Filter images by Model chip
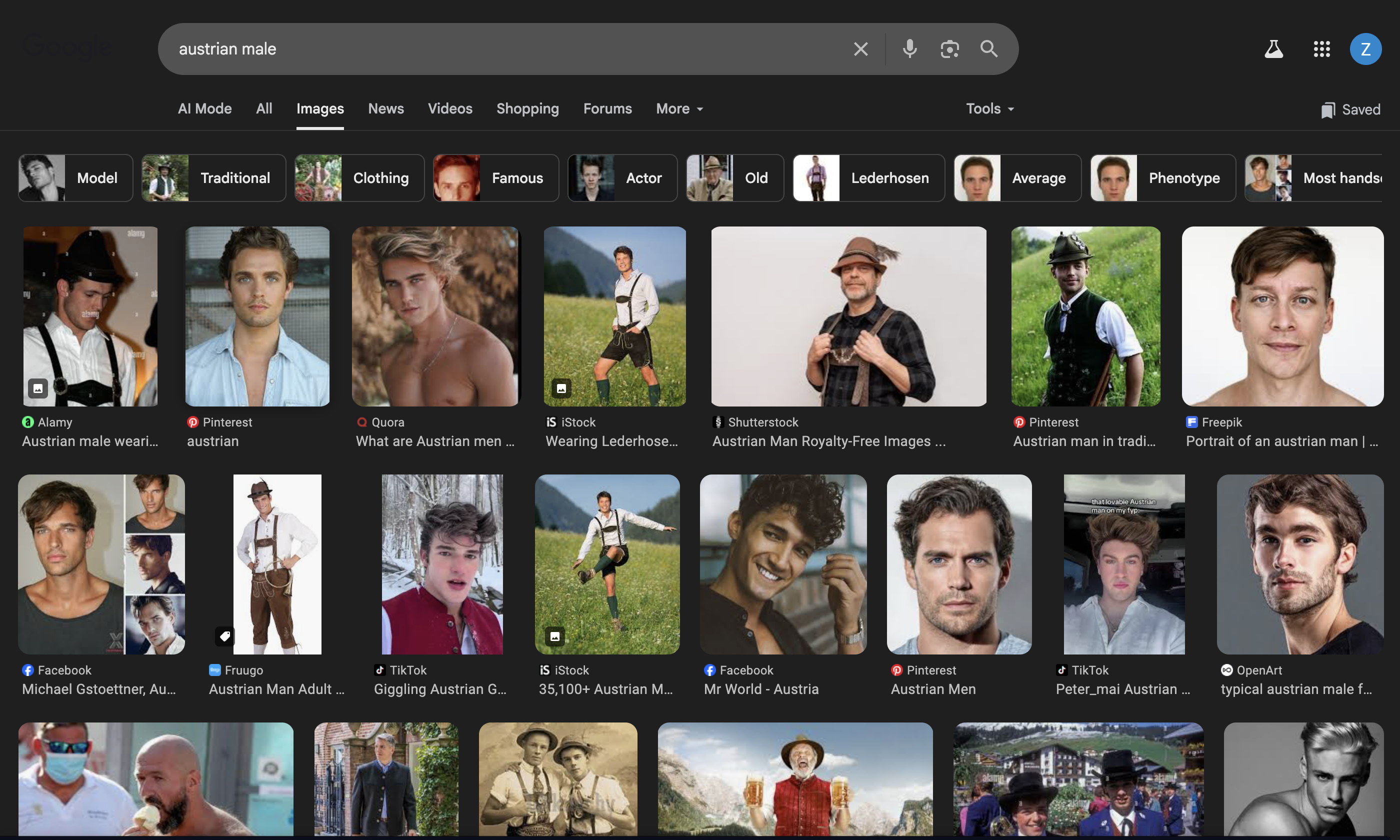Screen dimensions: 1400x840 (75, 177)
